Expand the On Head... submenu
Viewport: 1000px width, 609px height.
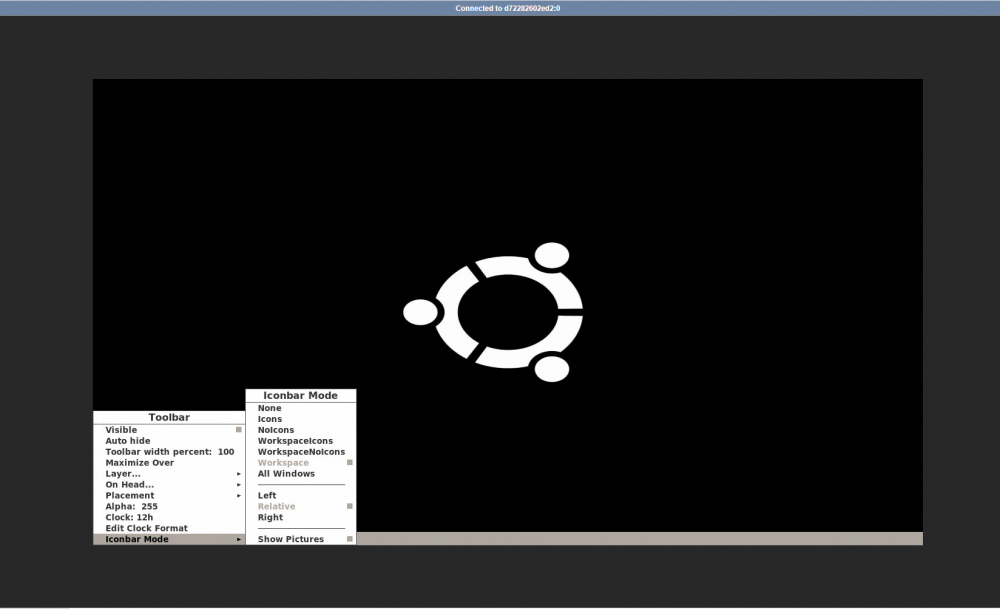tap(169, 485)
